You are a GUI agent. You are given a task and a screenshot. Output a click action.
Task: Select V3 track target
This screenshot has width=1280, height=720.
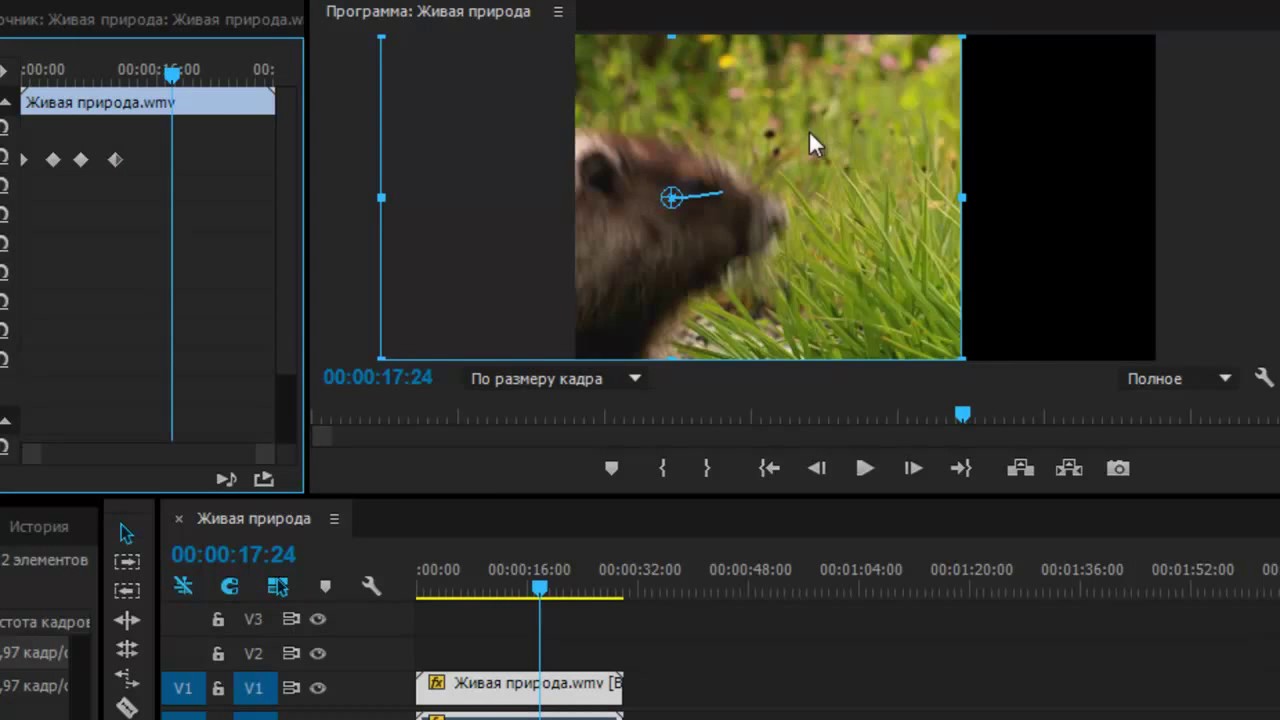[x=254, y=620]
